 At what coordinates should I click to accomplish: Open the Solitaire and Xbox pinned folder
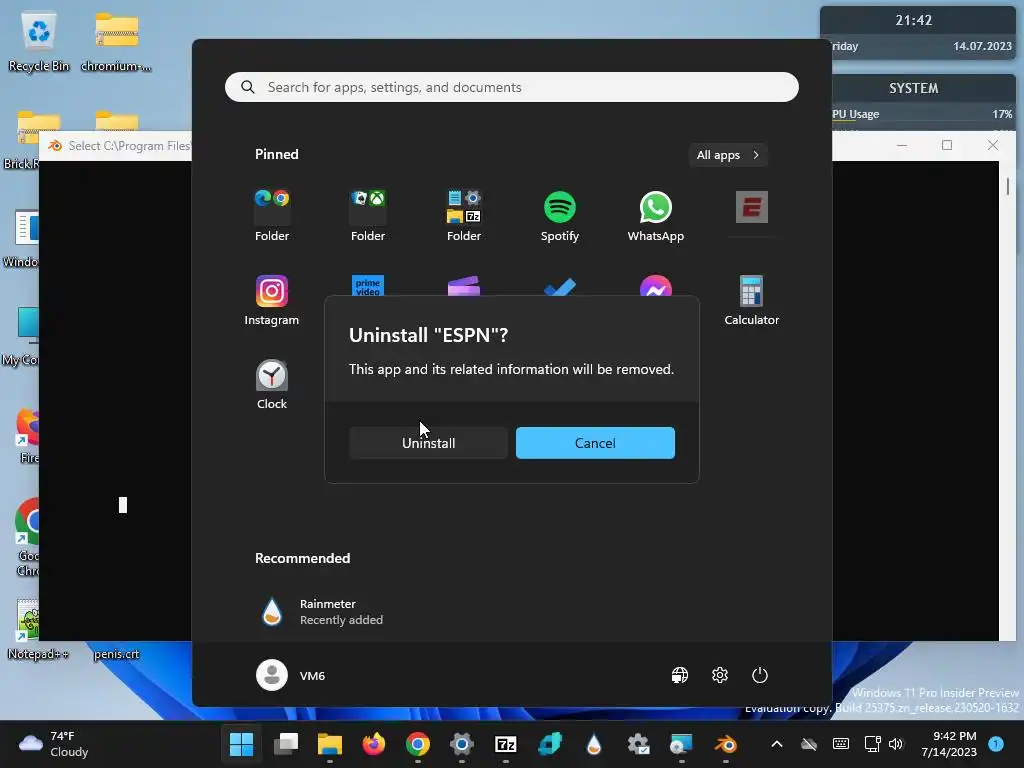point(368,216)
